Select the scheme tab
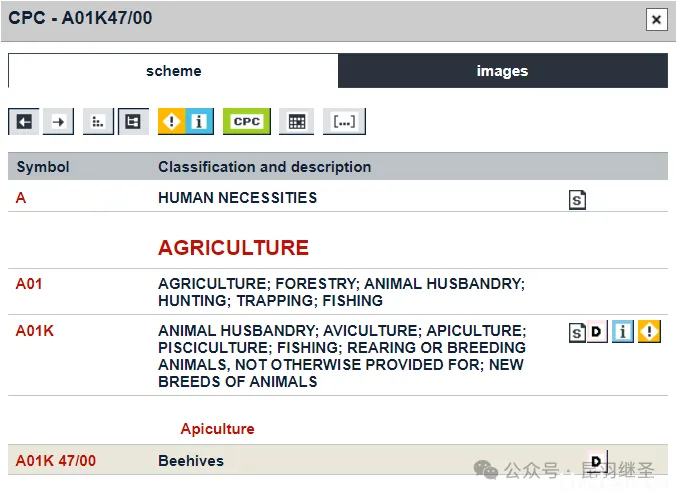The height and width of the screenshot is (497, 676). [x=173, y=71]
